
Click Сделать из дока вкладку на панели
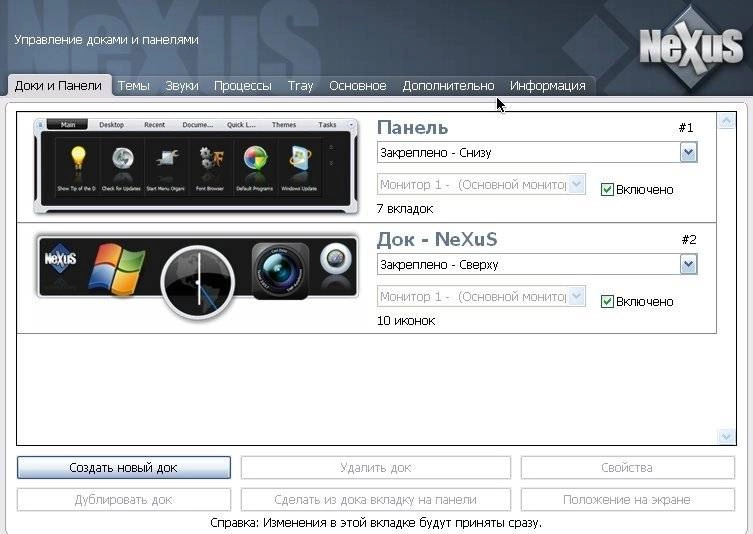click(x=376, y=500)
